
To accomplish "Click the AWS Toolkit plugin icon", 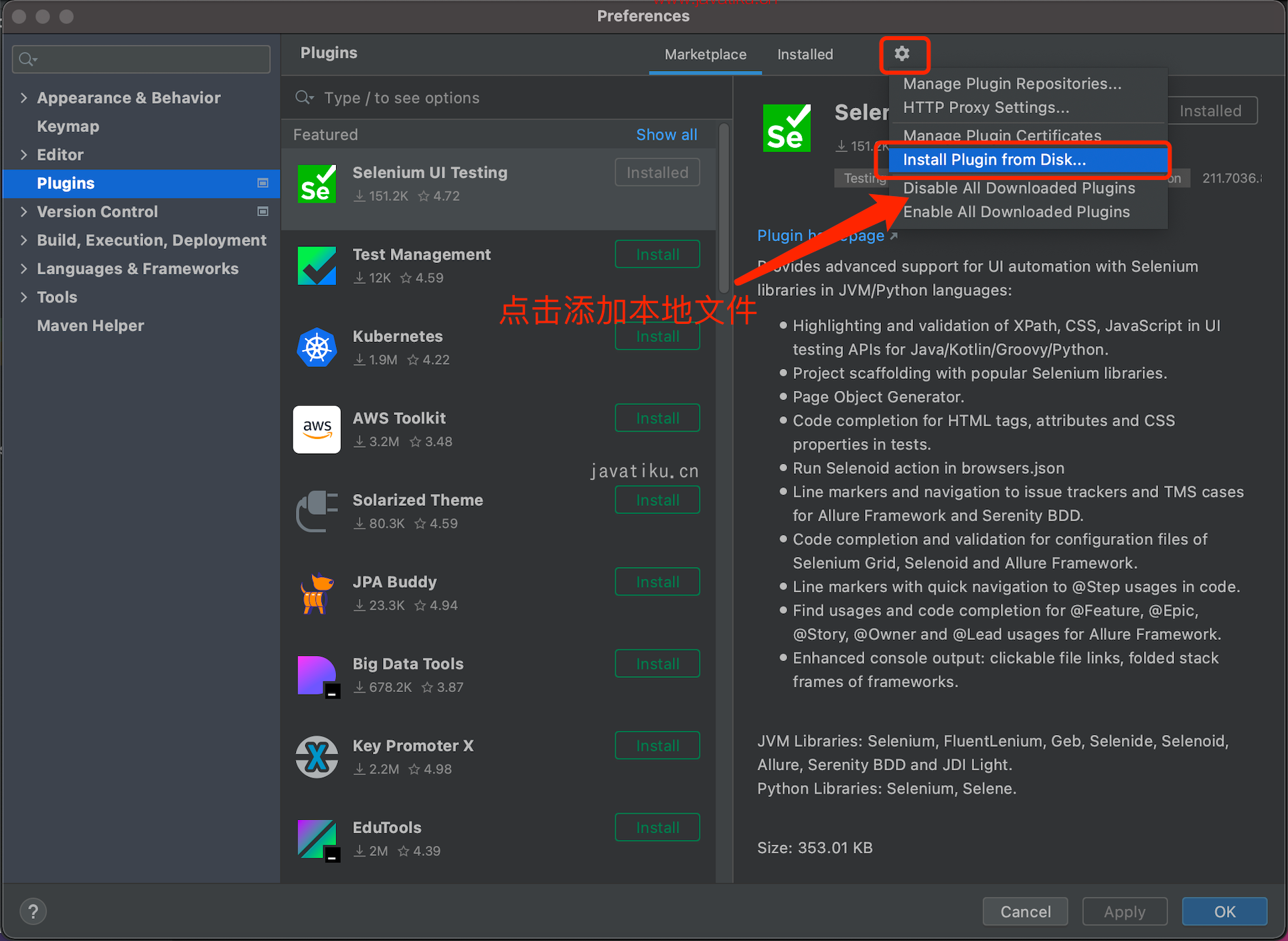I will tap(317, 429).
